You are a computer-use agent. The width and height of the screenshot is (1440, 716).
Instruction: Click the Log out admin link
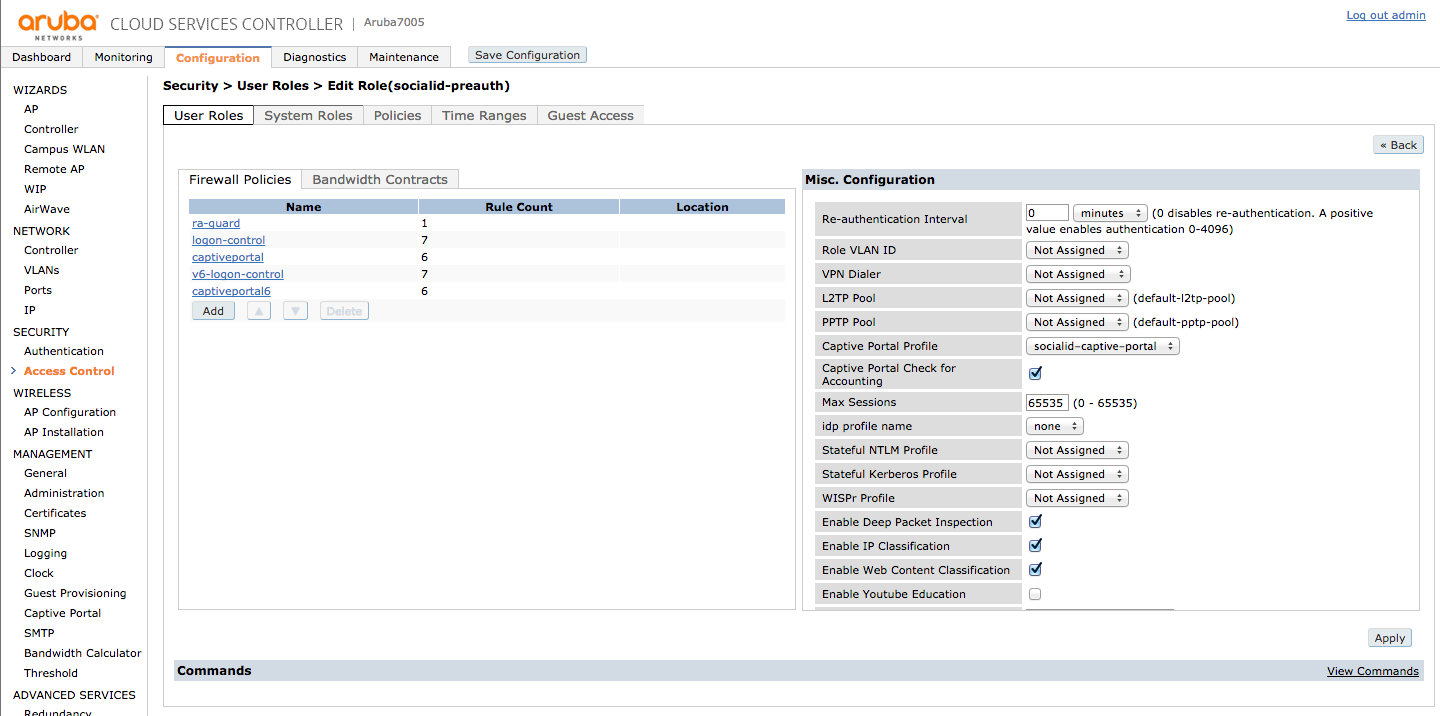(x=1386, y=15)
